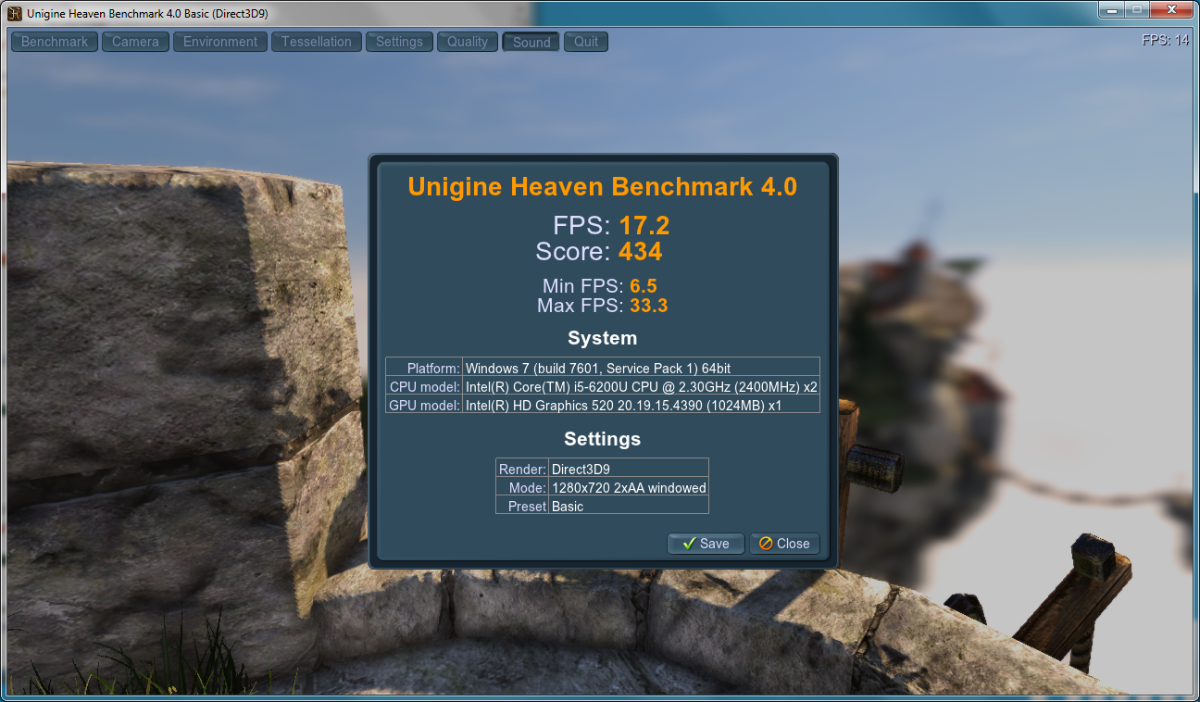Minimize the Heaven Benchmark window

point(1113,11)
